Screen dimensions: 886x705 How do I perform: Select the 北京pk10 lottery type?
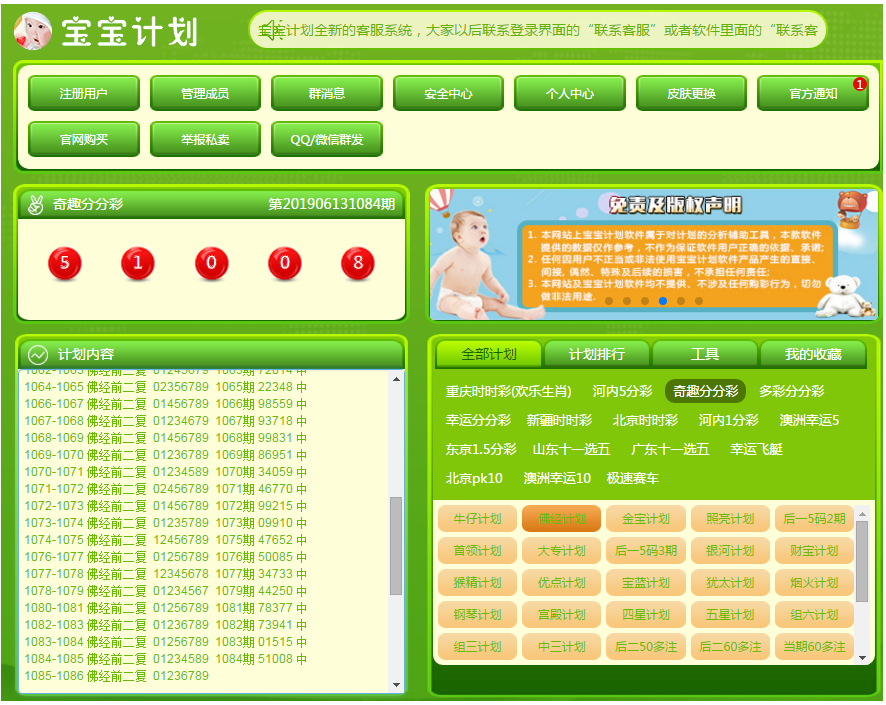click(474, 478)
